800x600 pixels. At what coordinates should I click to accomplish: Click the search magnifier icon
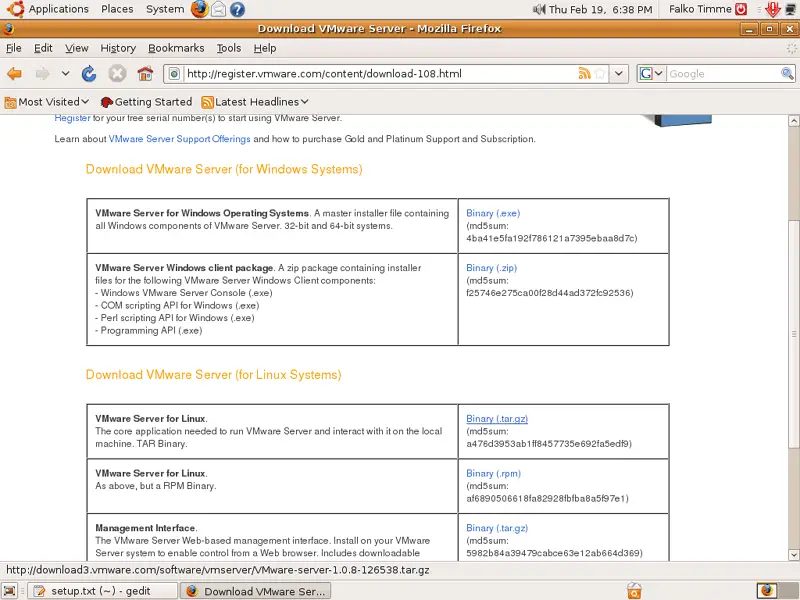(x=787, y=73)
